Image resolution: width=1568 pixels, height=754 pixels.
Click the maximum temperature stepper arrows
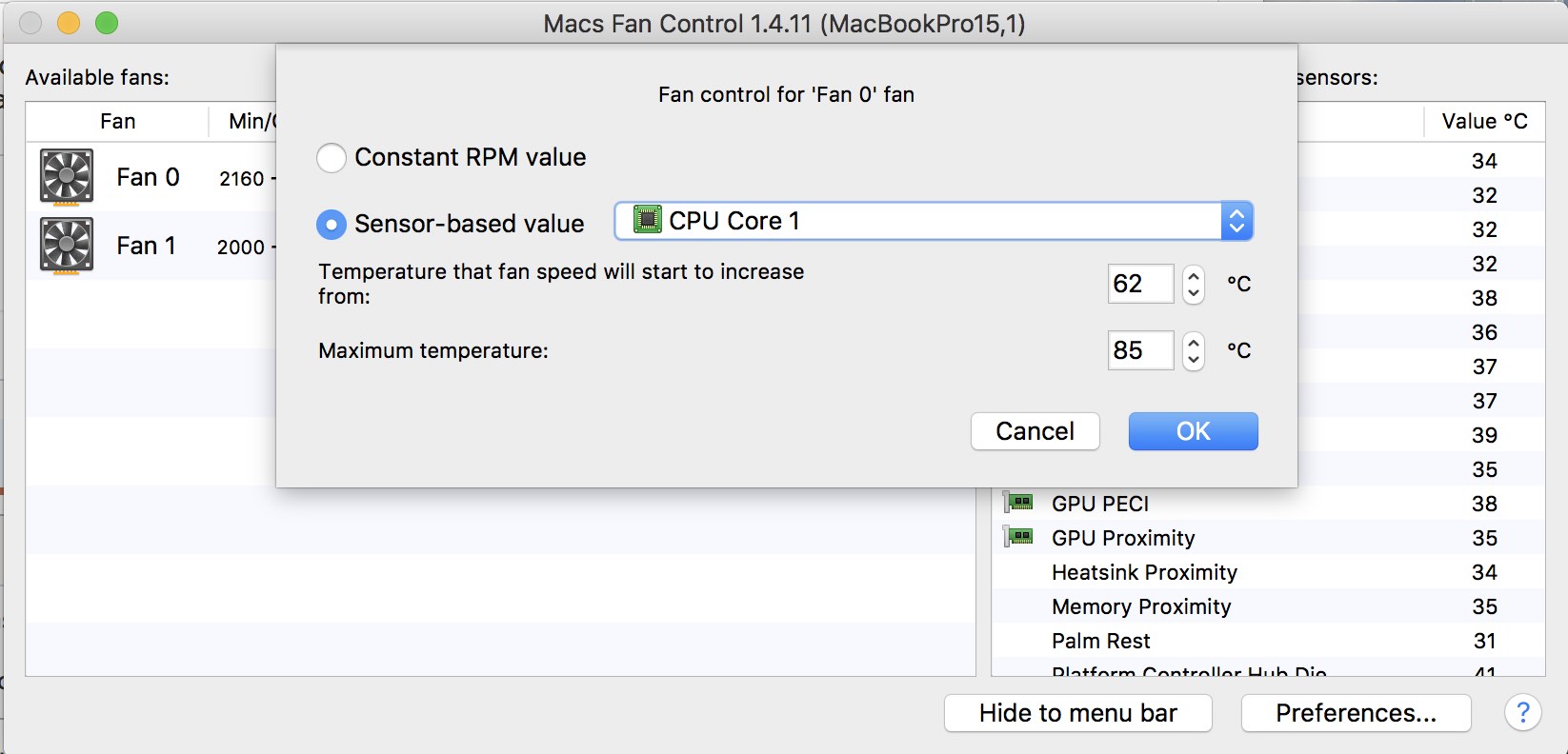pyautogui.click(x=1194, y=350)
